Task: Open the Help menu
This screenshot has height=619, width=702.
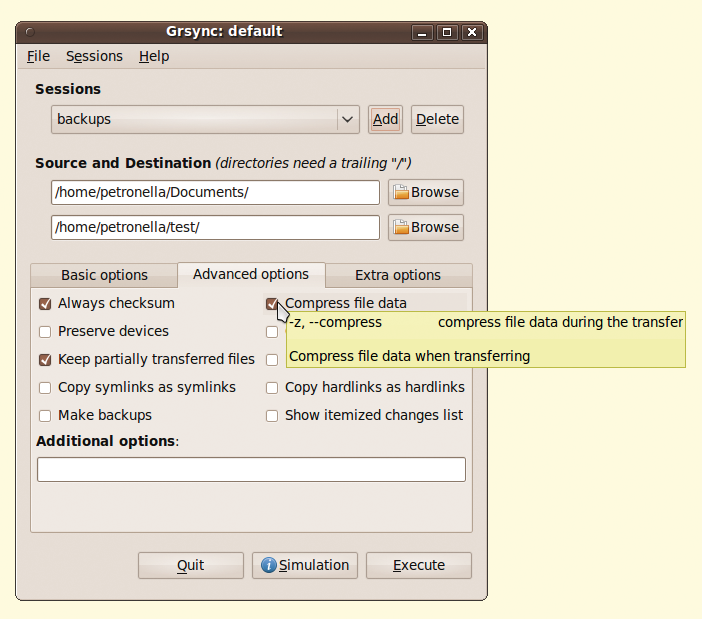Action: [154, 56]
